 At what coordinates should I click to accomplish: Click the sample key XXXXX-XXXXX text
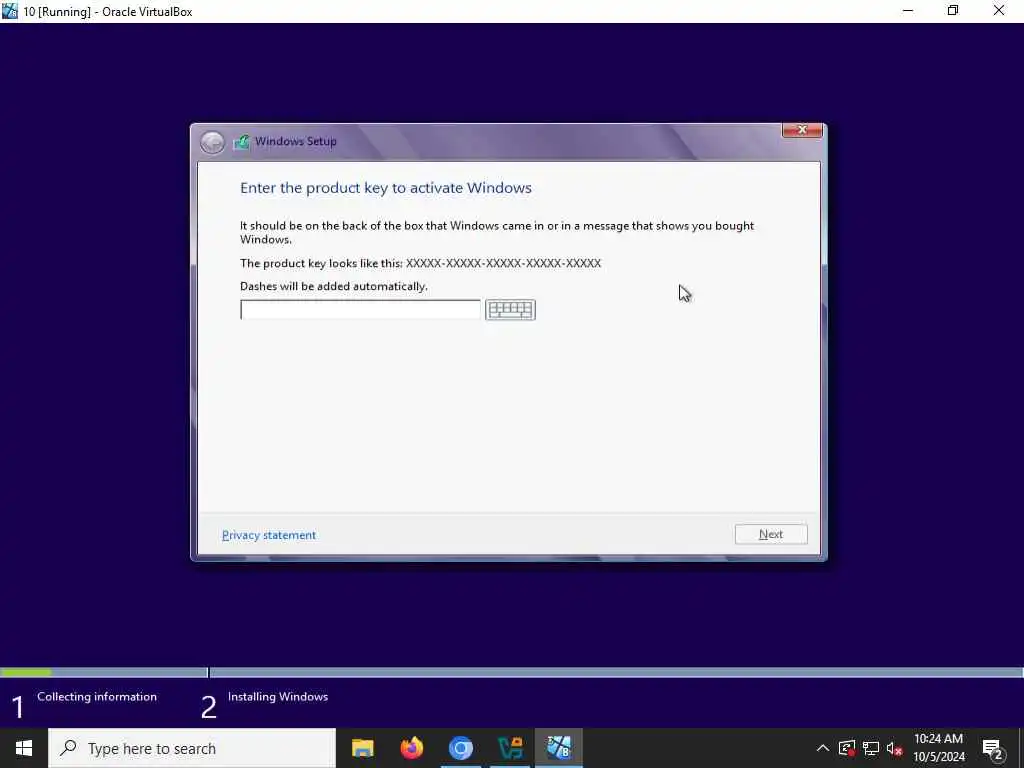(x=504, y=263)
